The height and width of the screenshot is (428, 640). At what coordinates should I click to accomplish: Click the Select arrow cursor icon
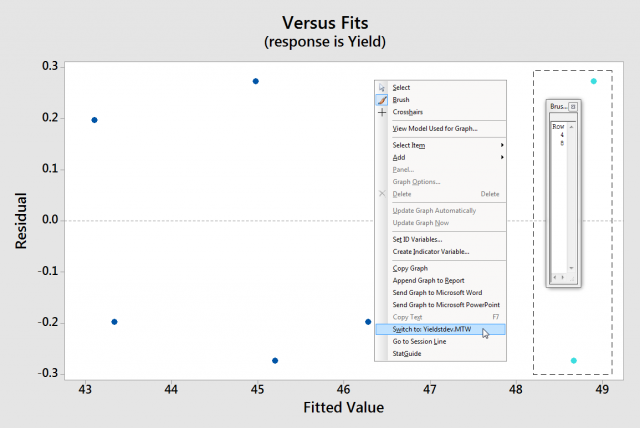(382, 88)
